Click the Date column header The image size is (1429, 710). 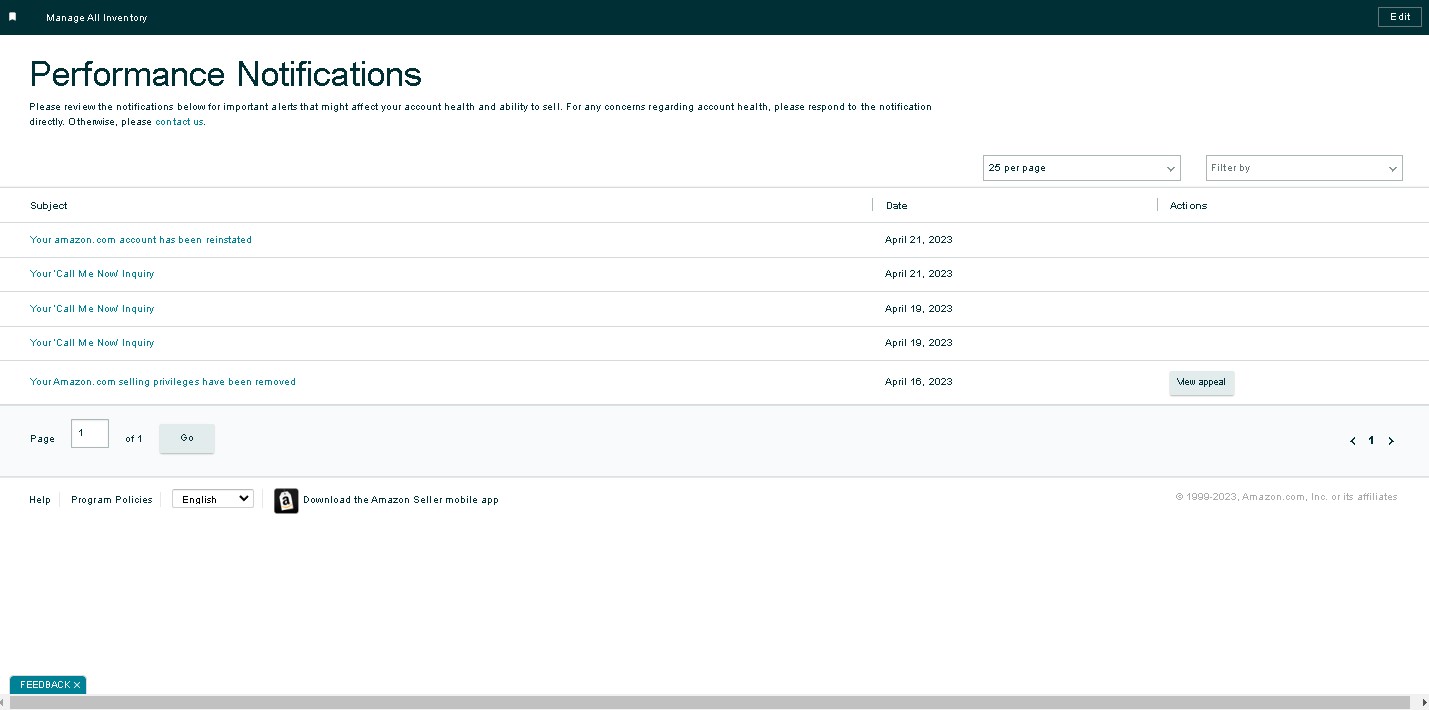click(x=896, y=205)
